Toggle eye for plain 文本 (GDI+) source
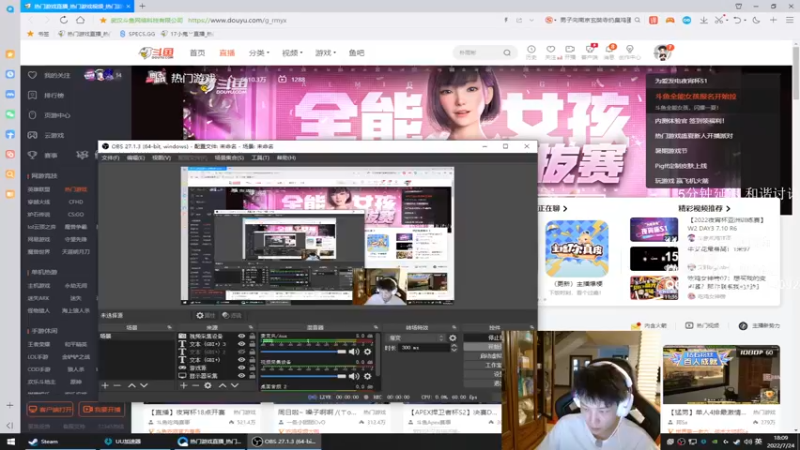The image size is (800, 450). [x=241, y=360]
